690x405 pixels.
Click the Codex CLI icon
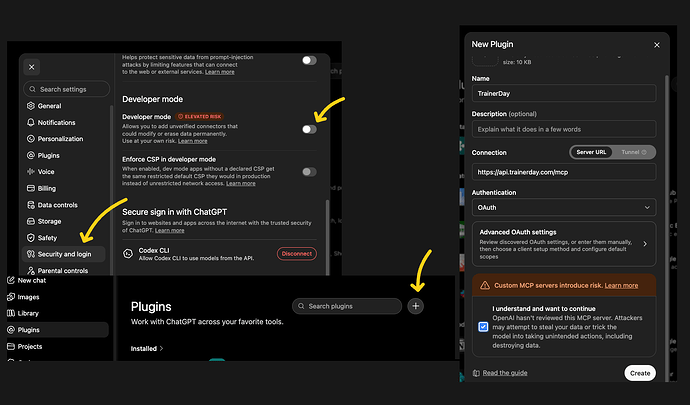click(128, 254)
